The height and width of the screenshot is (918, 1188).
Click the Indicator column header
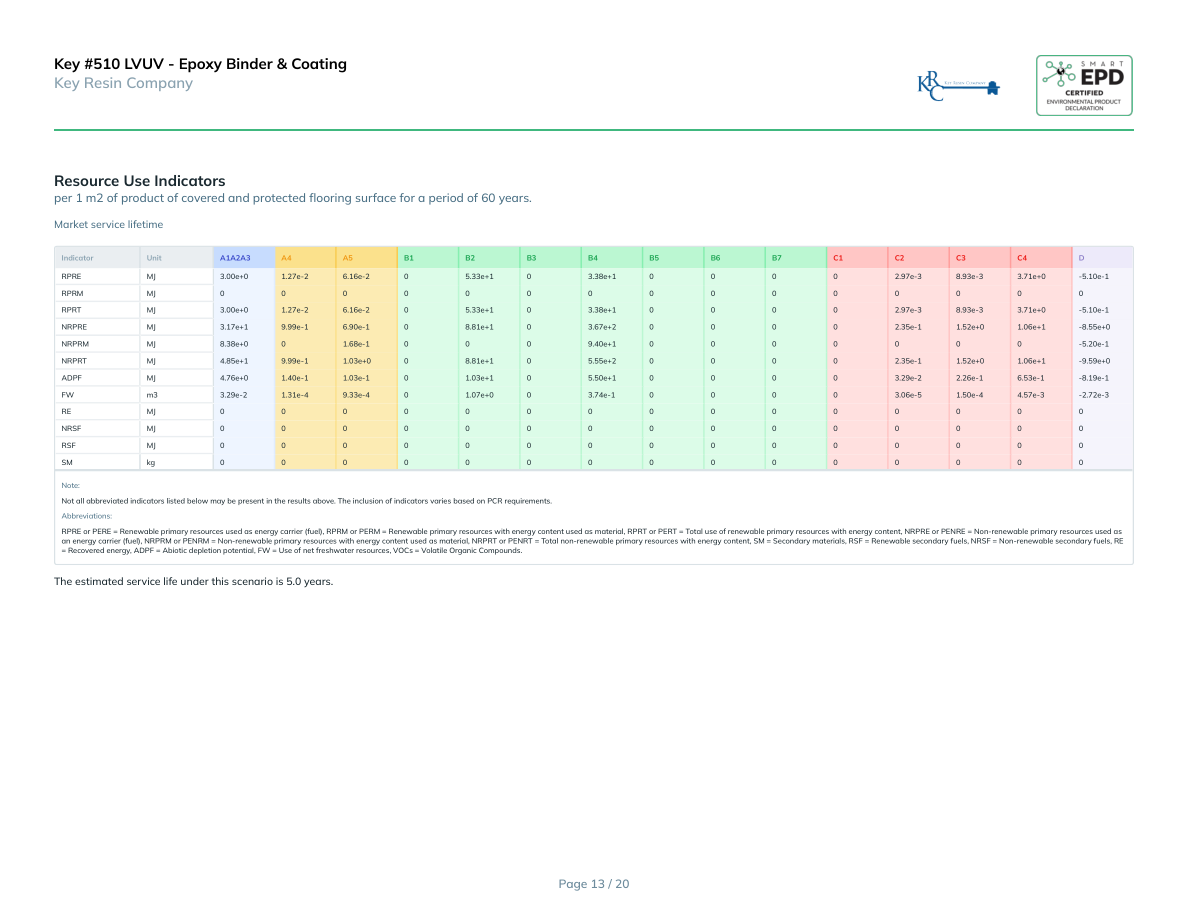tap(77, 258)
